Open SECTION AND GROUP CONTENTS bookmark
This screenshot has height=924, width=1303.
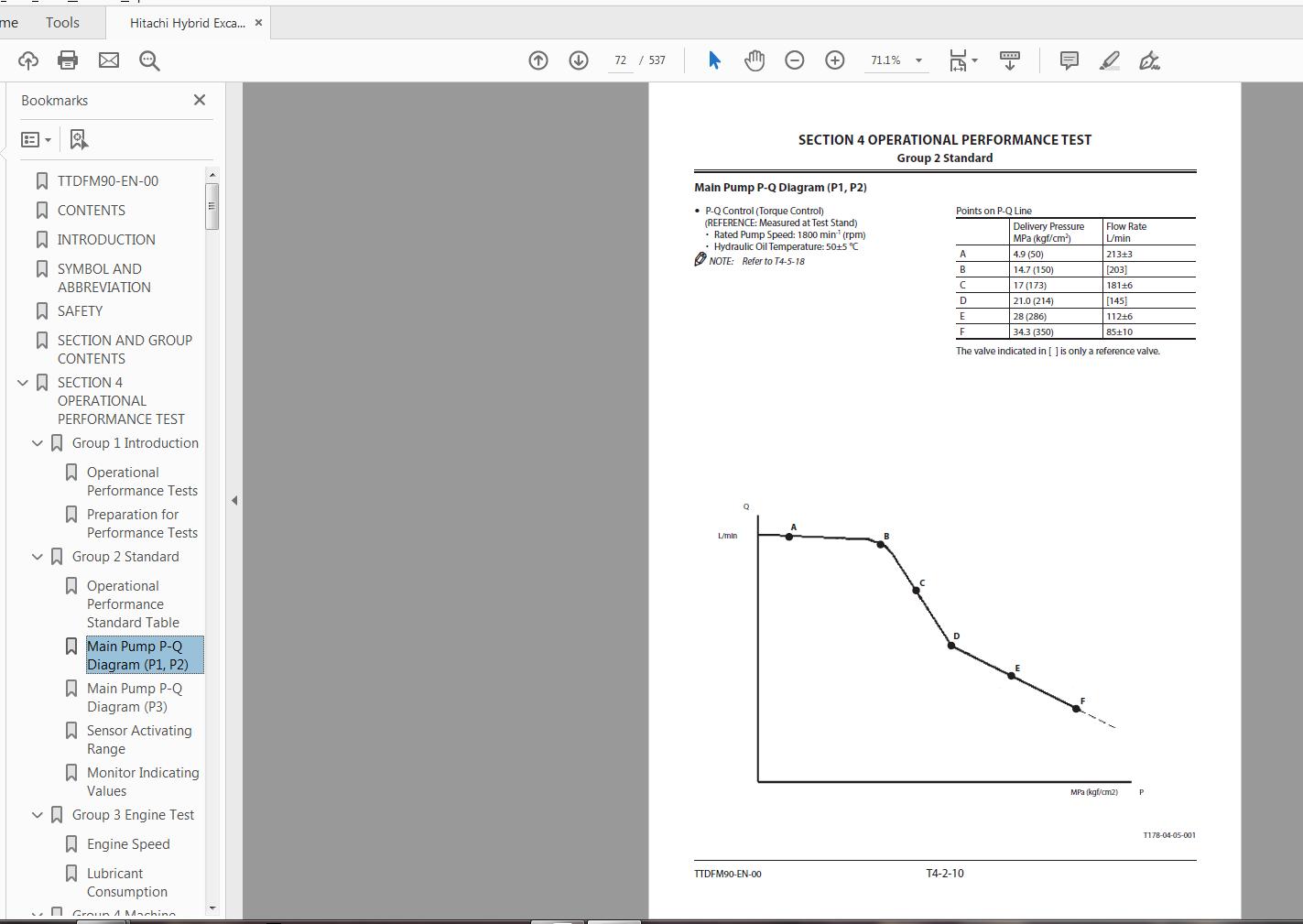(x=125, y=350)
